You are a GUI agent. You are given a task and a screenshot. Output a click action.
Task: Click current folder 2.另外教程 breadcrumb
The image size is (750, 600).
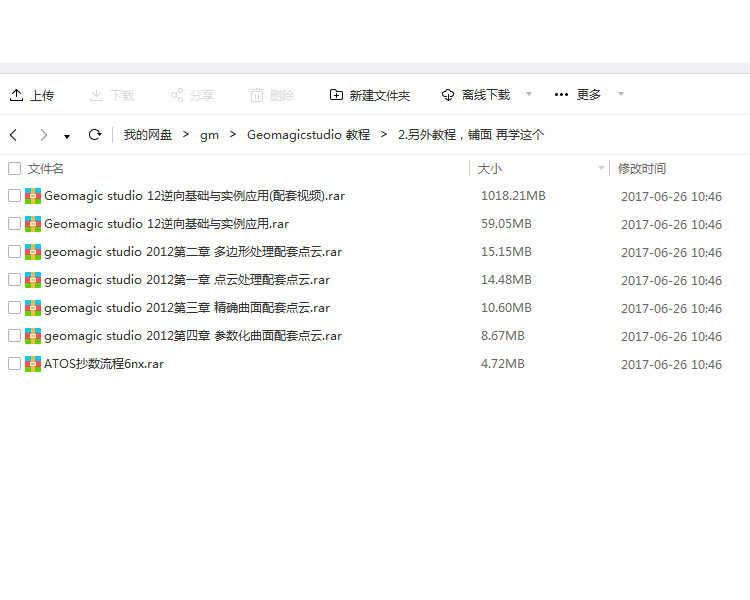(471, 135)
